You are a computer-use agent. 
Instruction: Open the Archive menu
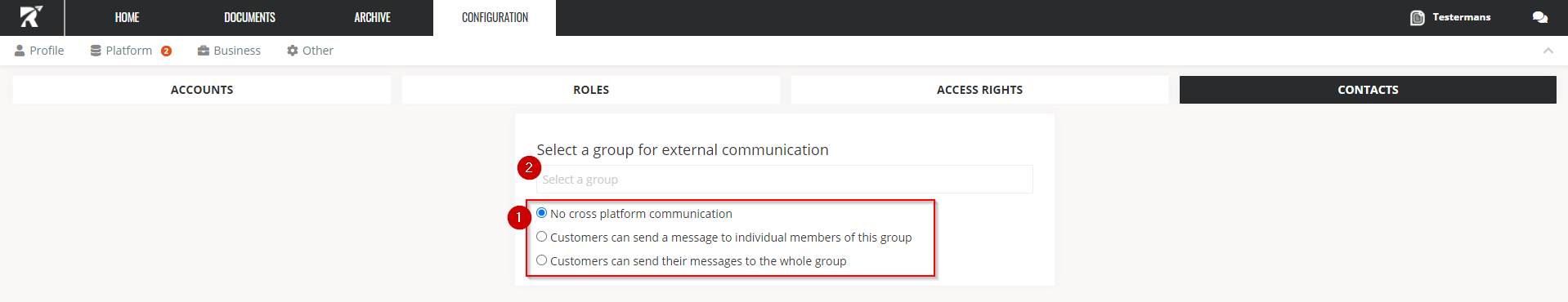(372, 17)
